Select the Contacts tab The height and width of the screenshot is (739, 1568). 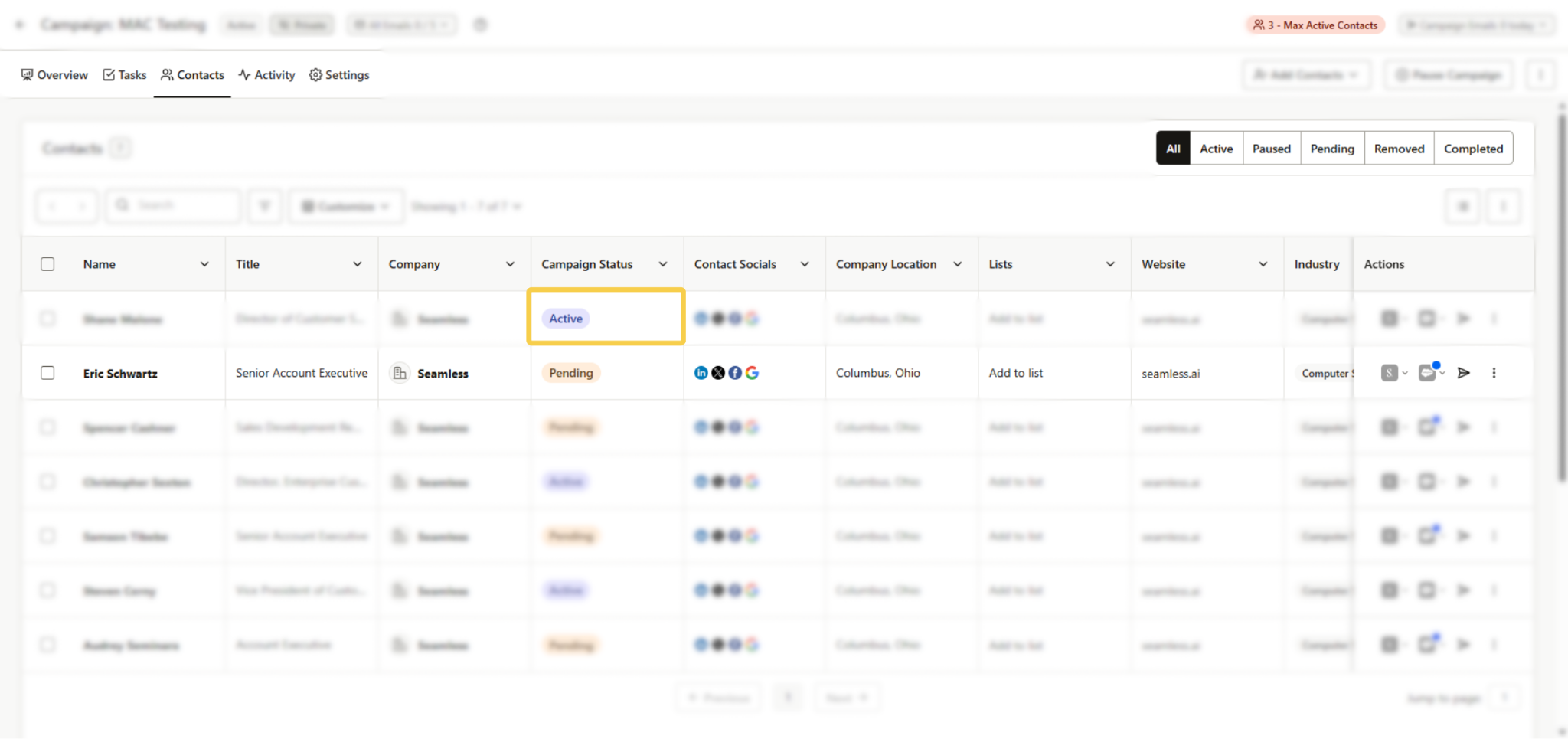(192, 75)
